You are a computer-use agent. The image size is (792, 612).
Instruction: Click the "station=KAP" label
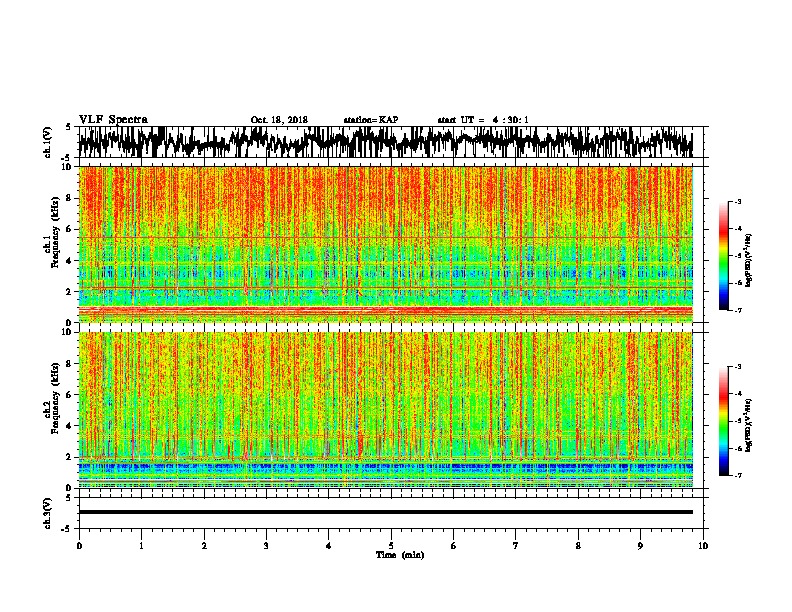(371, 120)
